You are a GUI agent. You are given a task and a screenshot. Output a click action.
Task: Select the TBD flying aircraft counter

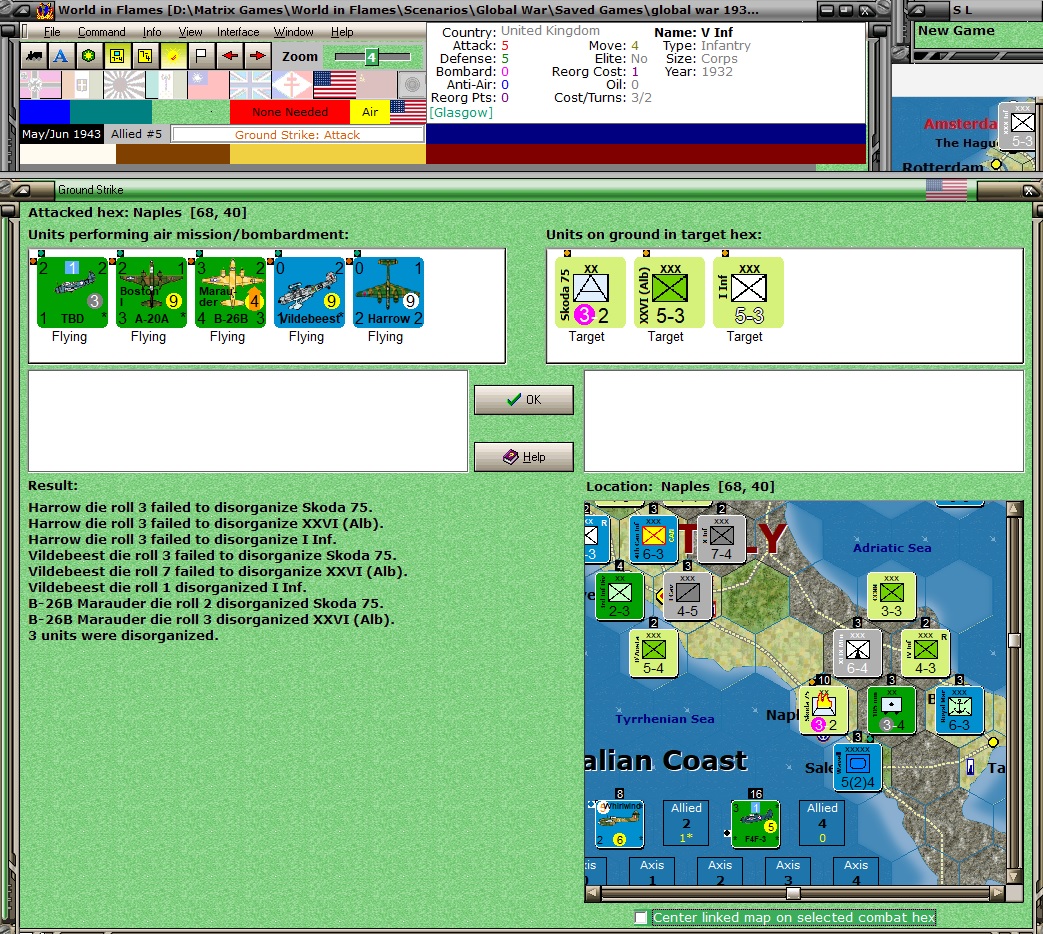[72, 293]
